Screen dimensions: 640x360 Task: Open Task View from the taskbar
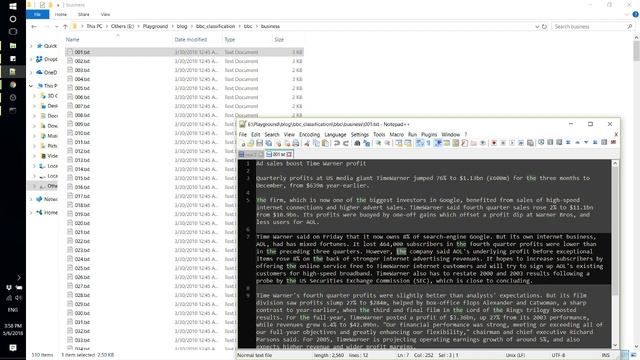(13, 31)
